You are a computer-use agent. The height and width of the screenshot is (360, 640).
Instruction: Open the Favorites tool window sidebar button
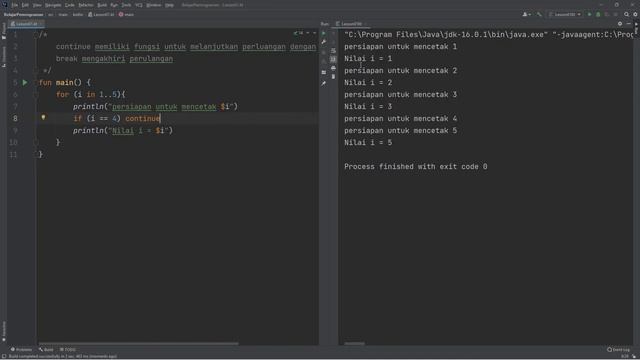[4, 331]
